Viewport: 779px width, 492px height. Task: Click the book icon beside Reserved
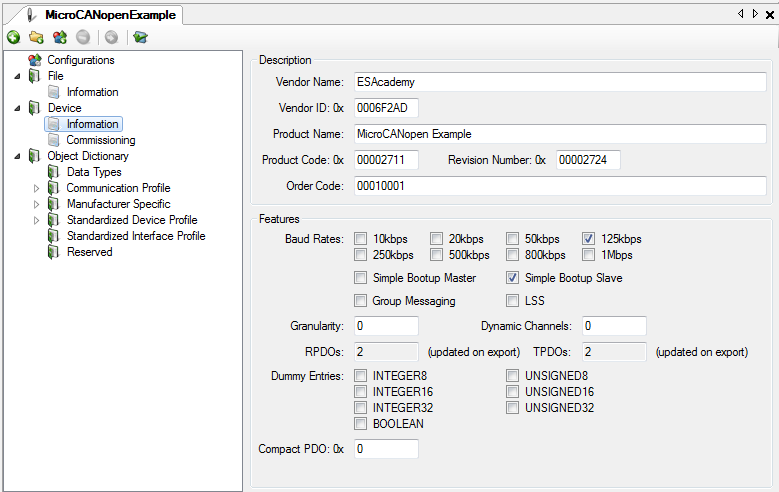coord(54,252)
